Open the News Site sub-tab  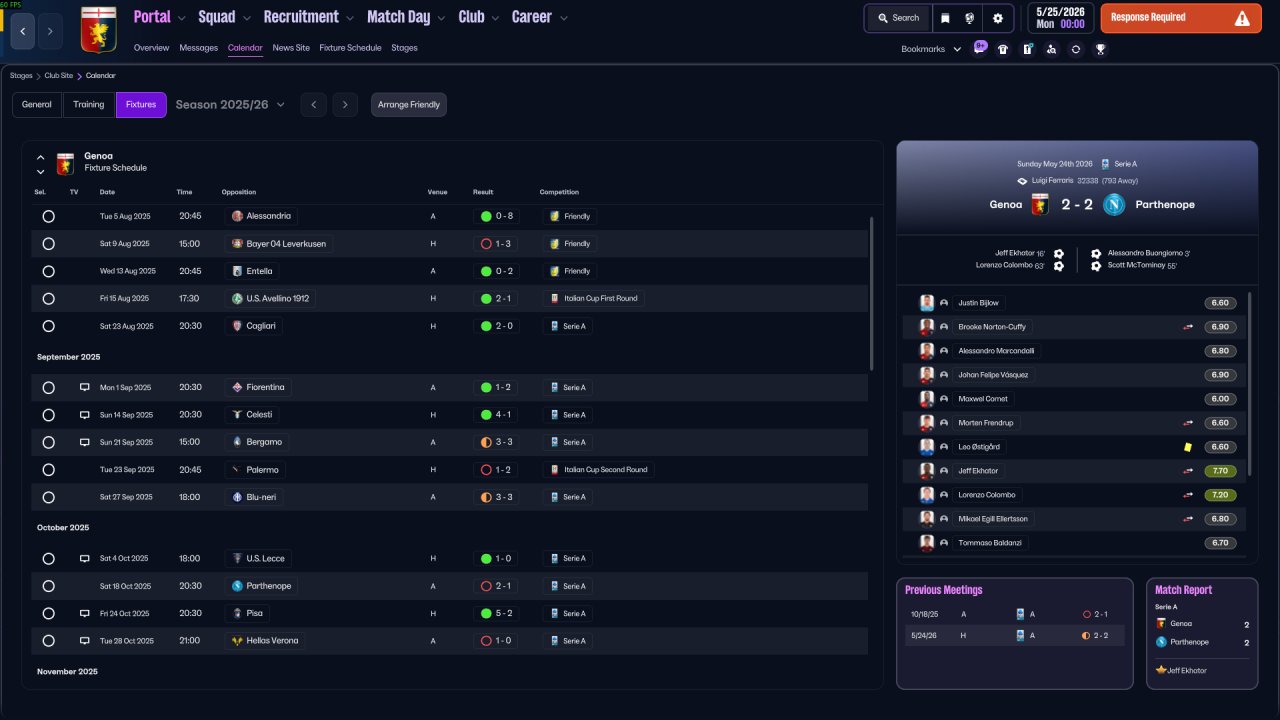click(291, 48)
